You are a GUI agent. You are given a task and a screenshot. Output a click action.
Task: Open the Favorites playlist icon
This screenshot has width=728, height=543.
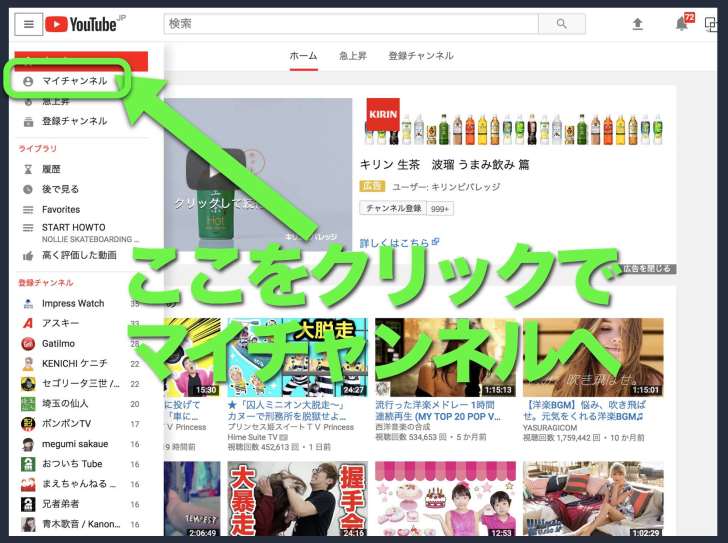point(28,210)
